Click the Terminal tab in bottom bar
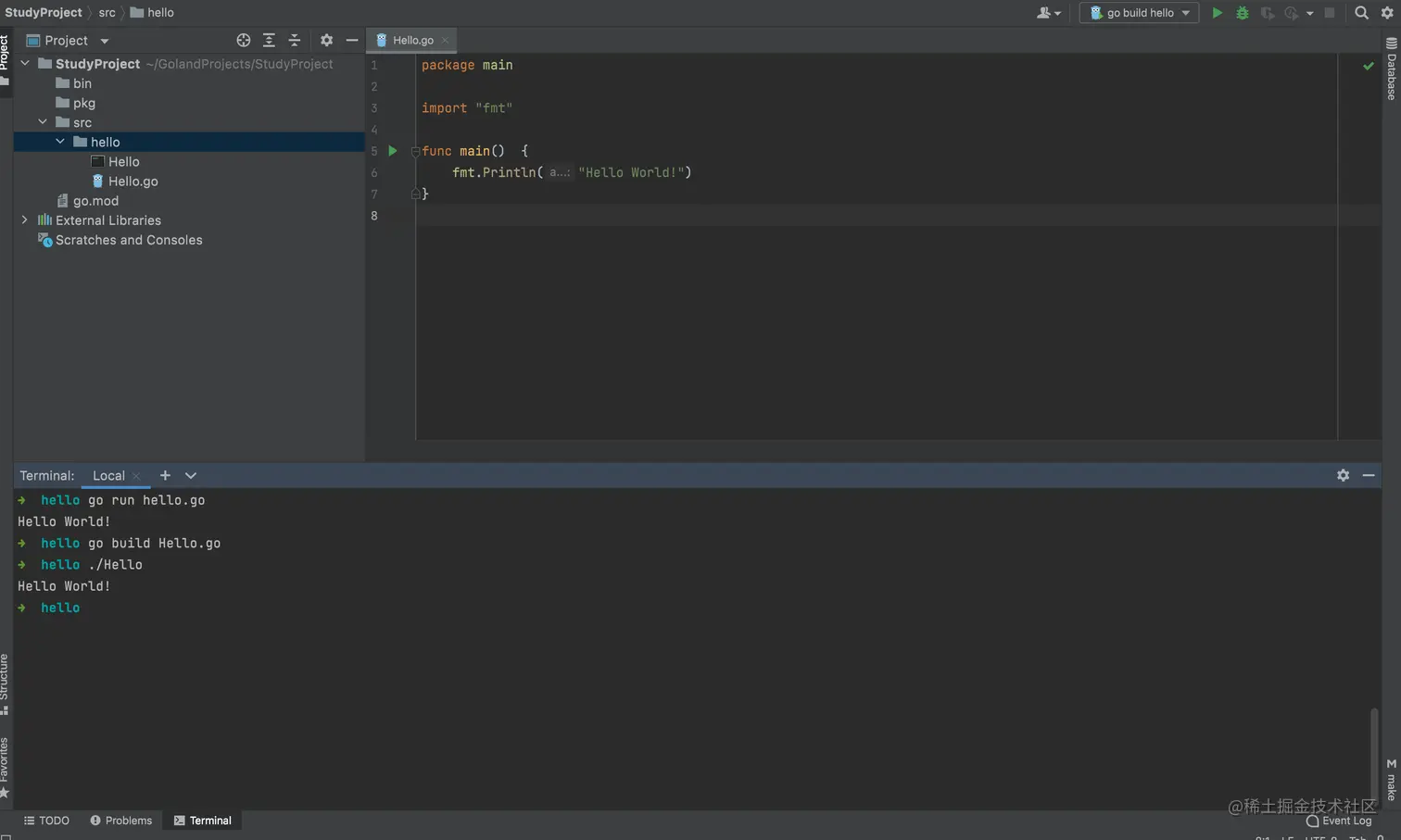Viewport: 1401px width, 840px height. (x=203, y=821)
